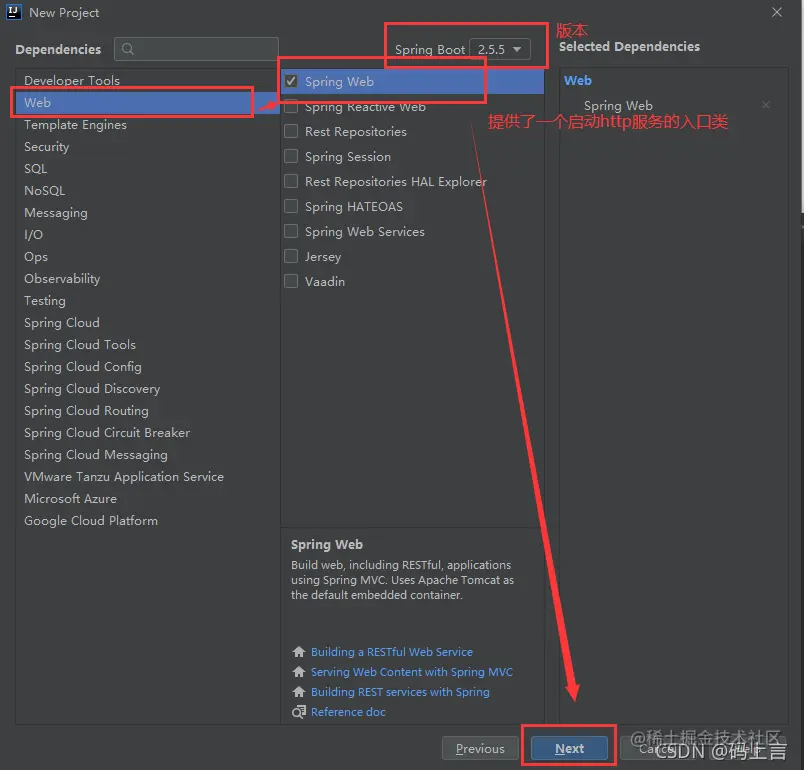Enable the Vaadin dependency checkbox
The height and width of the screenshot is (770, 804).
pos(291,281)
